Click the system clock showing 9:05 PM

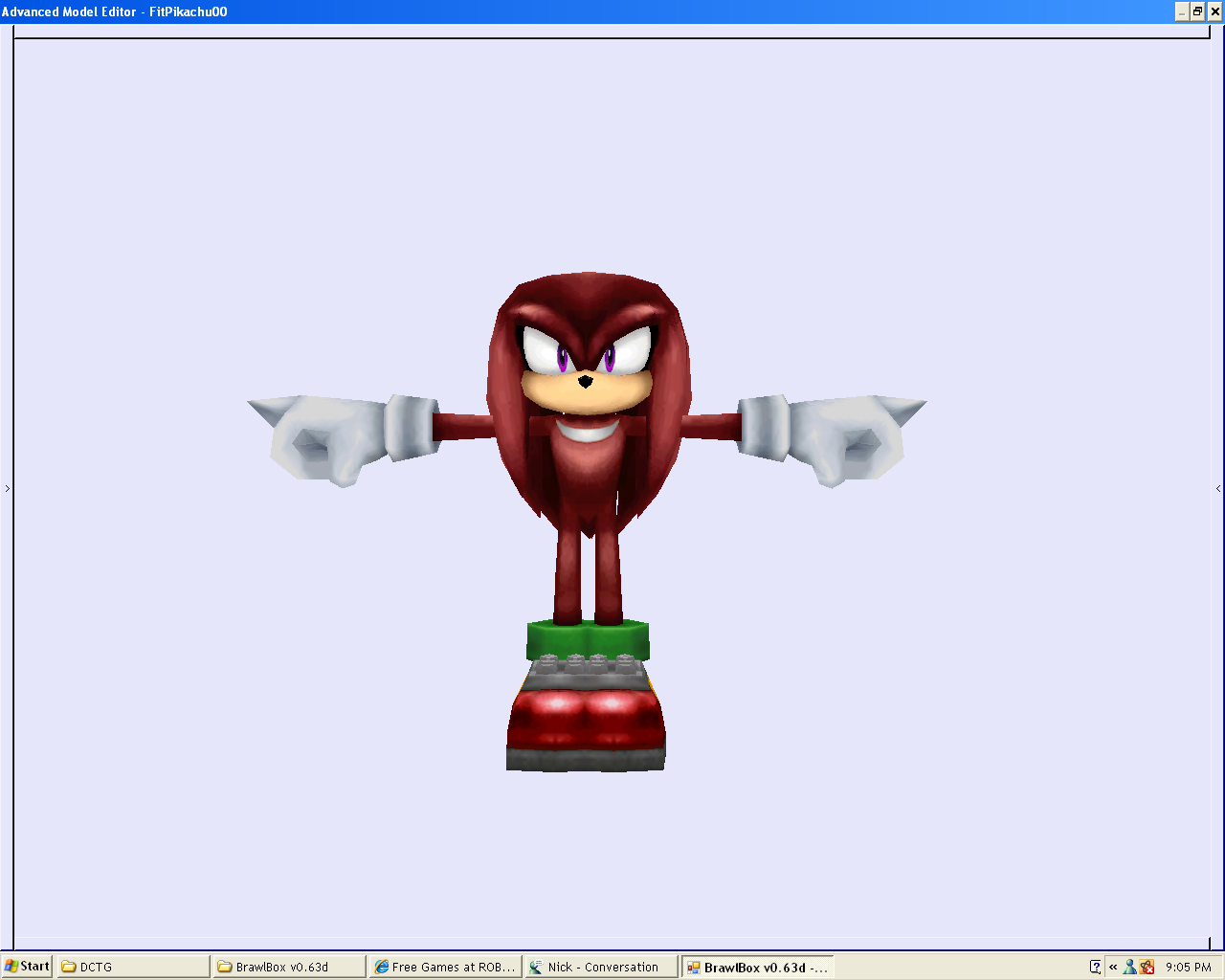(x=1189, y=967)
